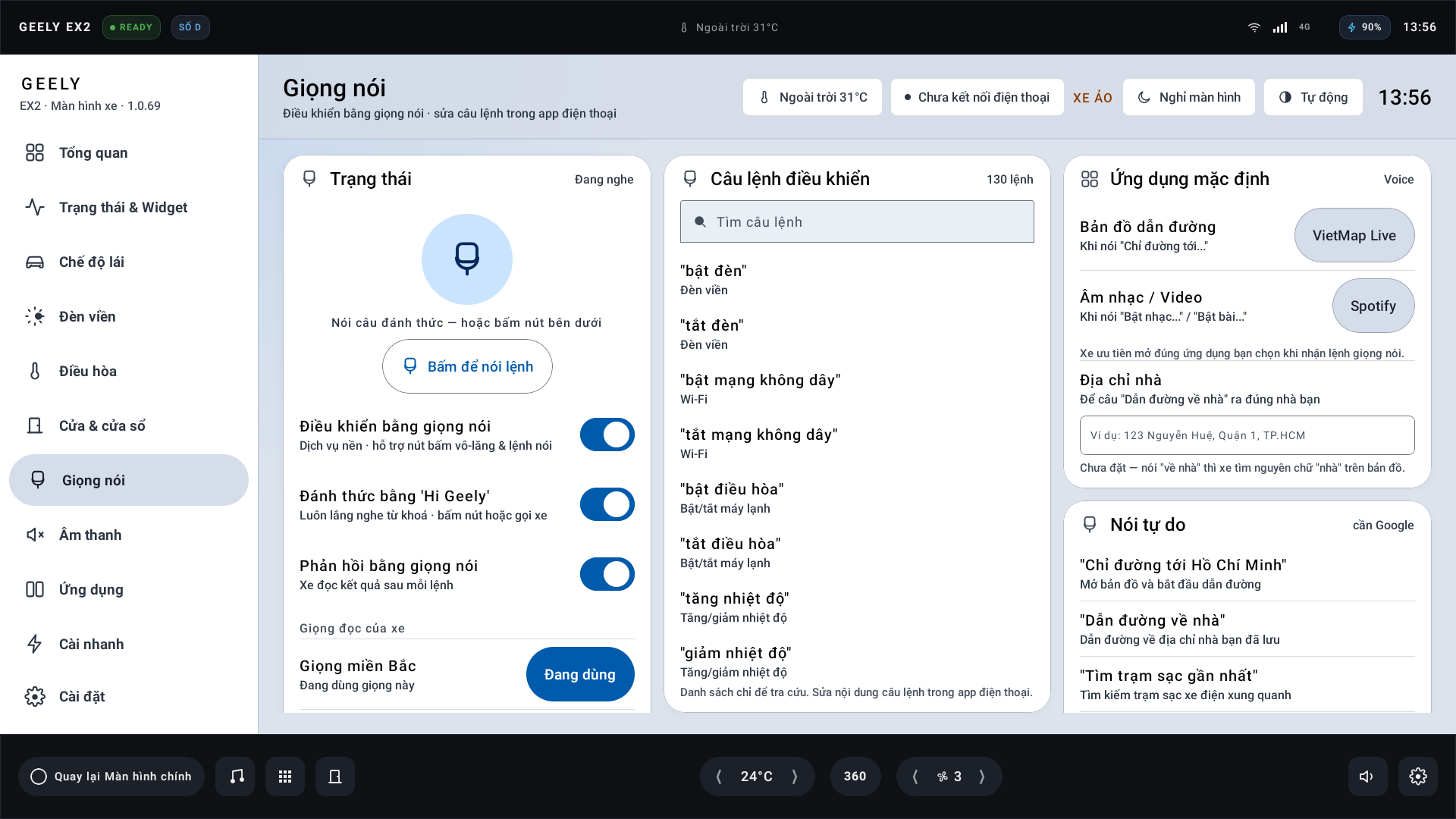Click the large microphone listening circle
The image size is (1456, 819).
click(467, 259)
